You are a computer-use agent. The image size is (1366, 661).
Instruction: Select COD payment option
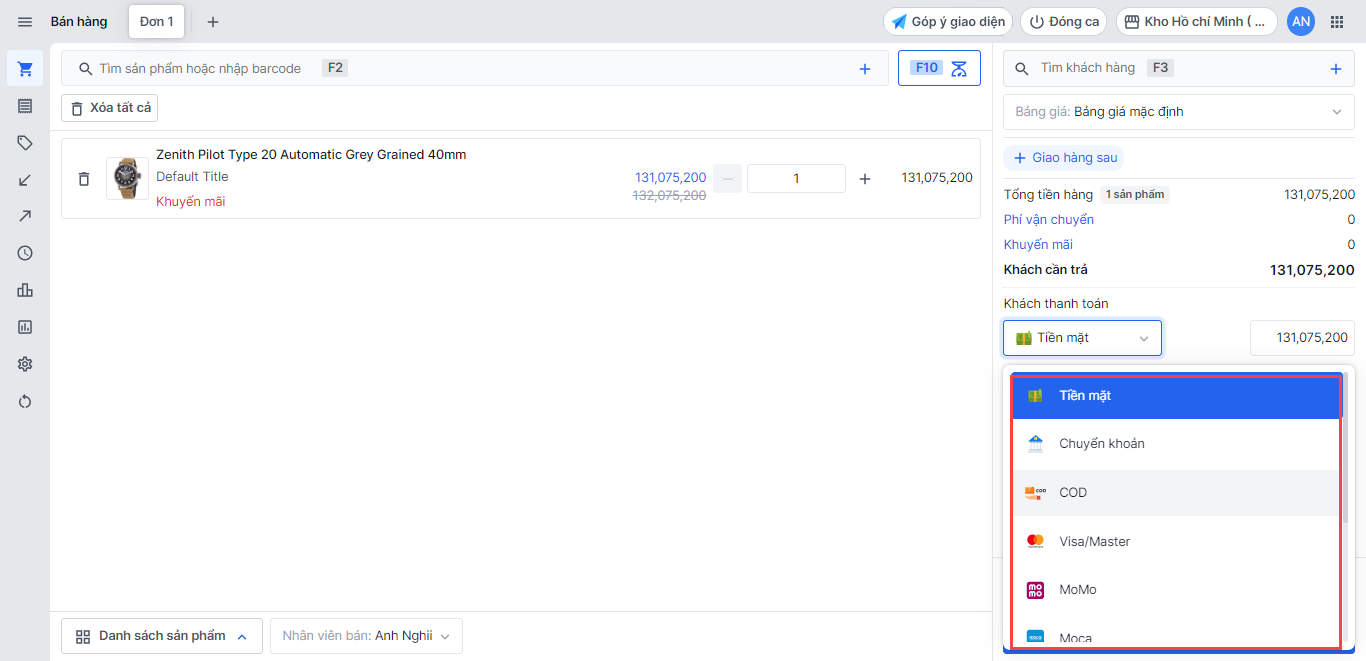1176,493
